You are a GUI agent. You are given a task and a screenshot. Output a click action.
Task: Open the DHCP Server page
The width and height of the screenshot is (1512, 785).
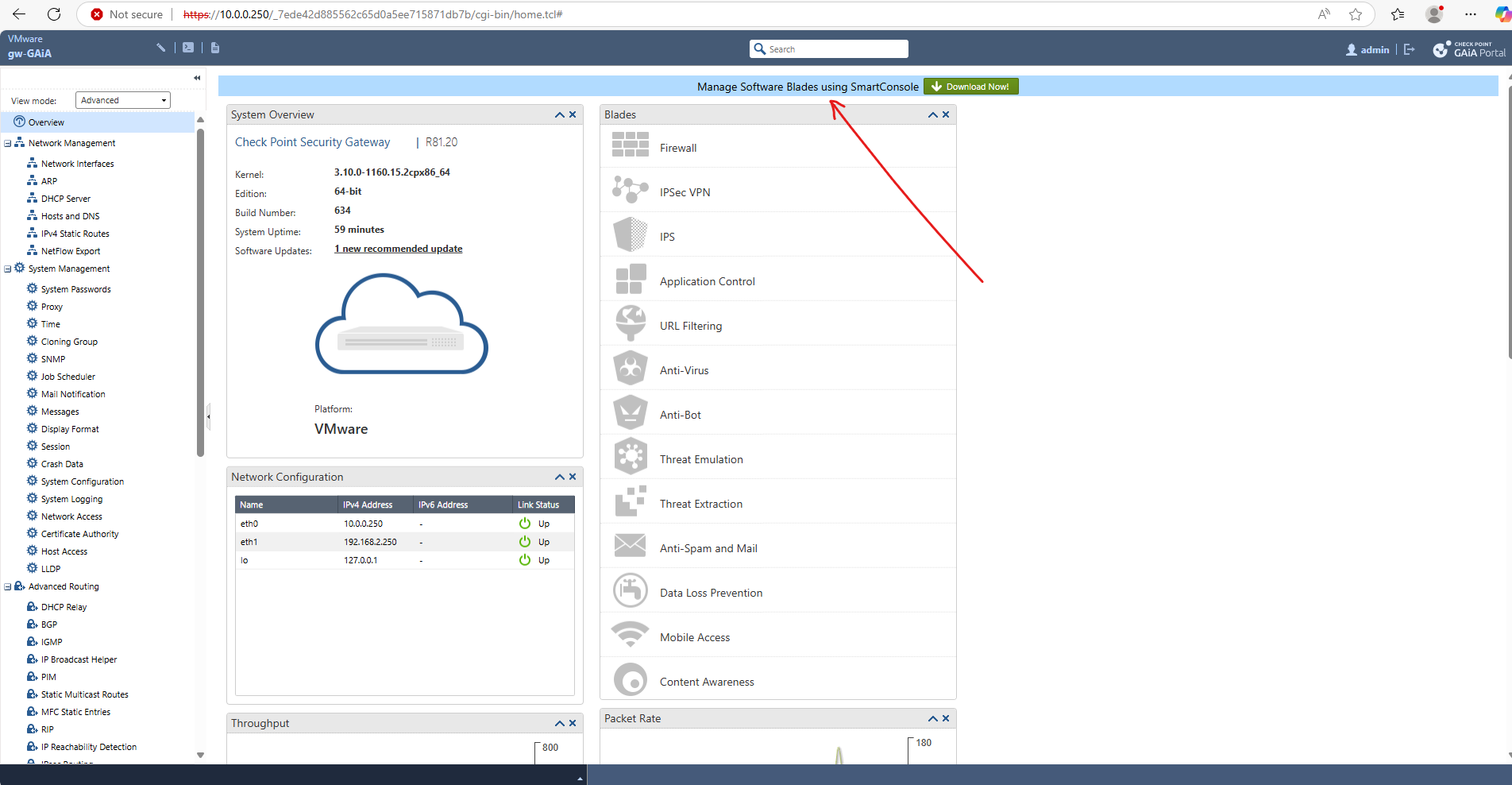point(66,199)
